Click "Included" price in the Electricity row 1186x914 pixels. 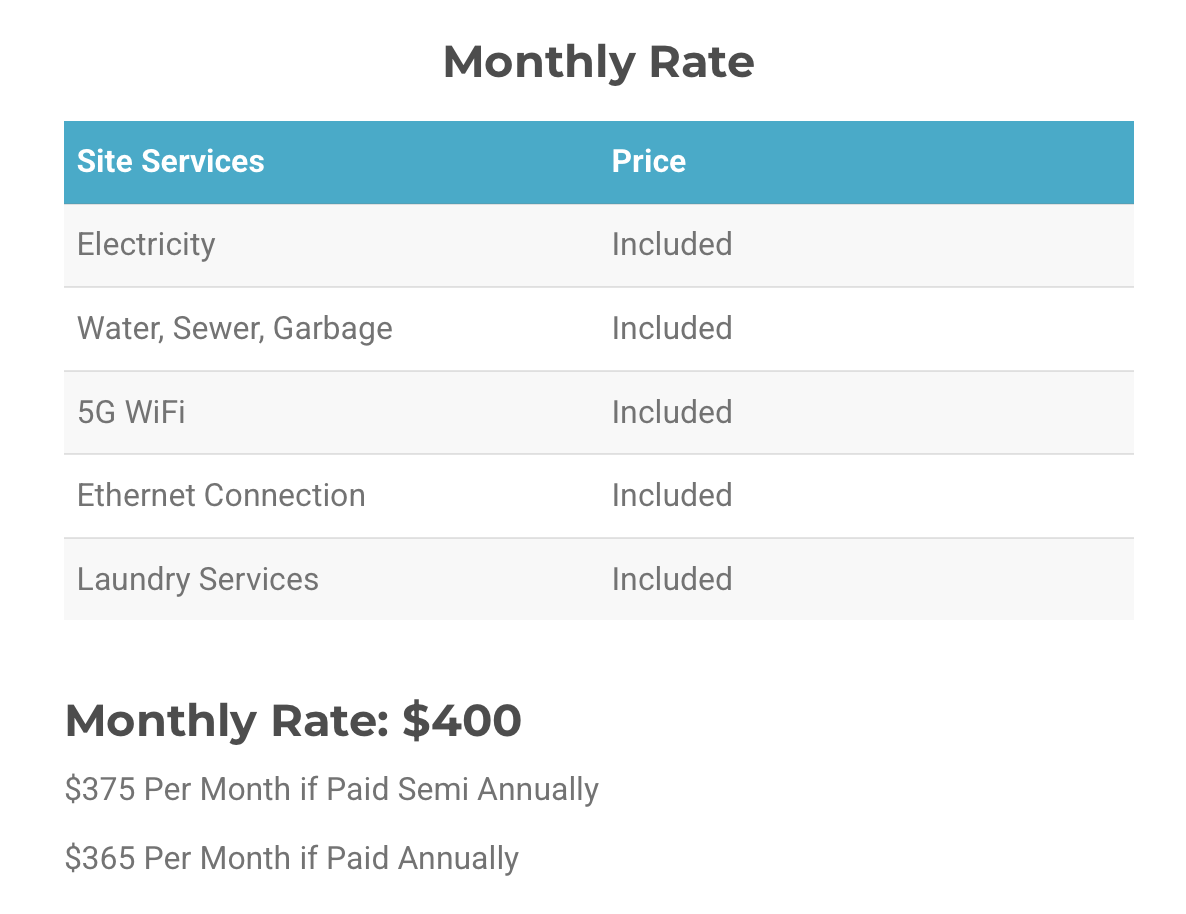point(672,245)
